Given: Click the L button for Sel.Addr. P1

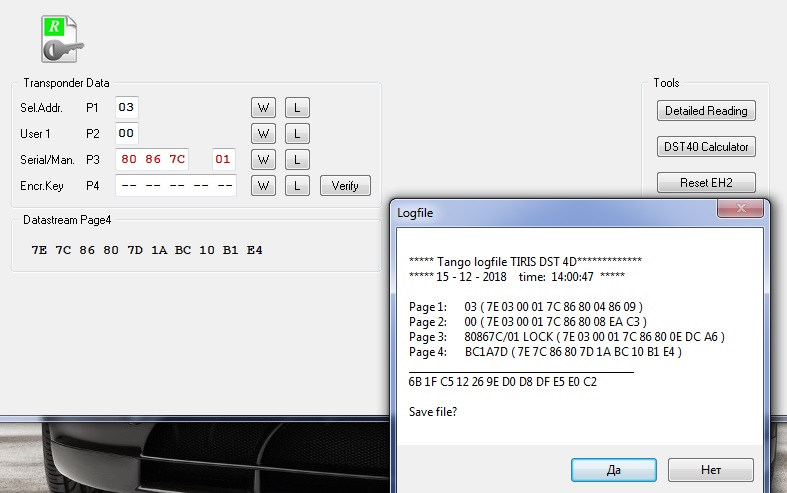Looking at the screenshot, I should tap(297, 107).
